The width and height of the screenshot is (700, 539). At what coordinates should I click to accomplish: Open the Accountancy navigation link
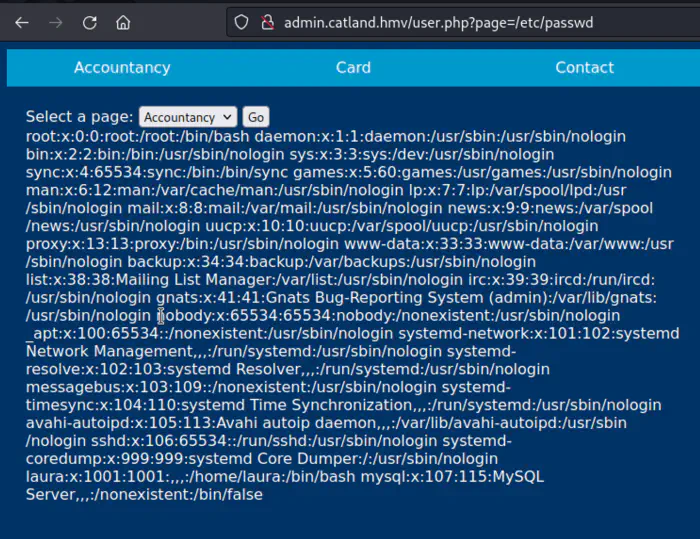[x=122, y=68]
